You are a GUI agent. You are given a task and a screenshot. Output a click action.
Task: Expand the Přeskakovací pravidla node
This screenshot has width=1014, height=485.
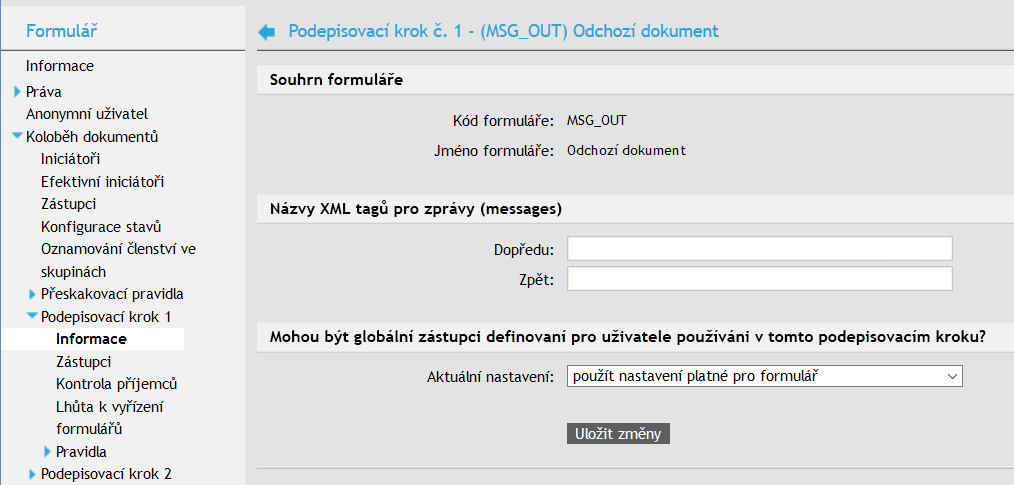click(33, 294)
